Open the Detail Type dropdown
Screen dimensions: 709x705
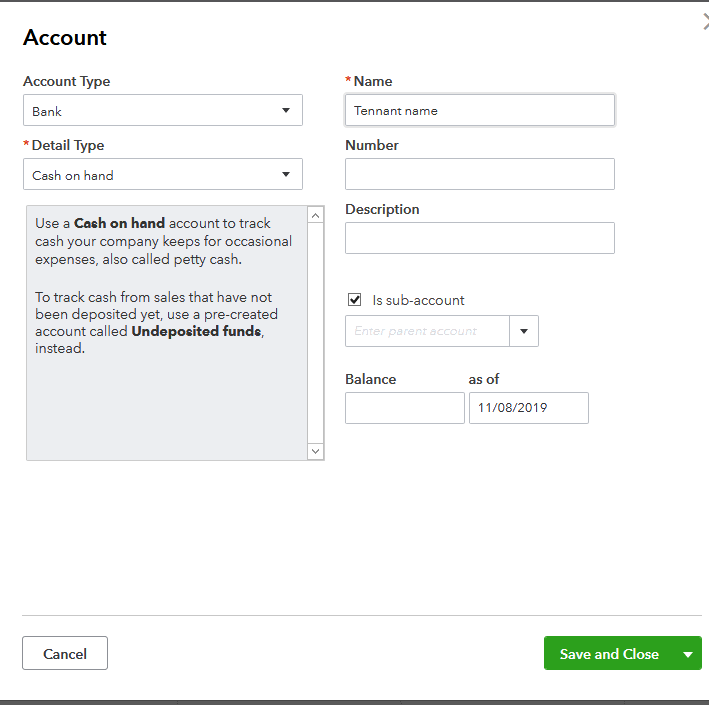[162, 175]
